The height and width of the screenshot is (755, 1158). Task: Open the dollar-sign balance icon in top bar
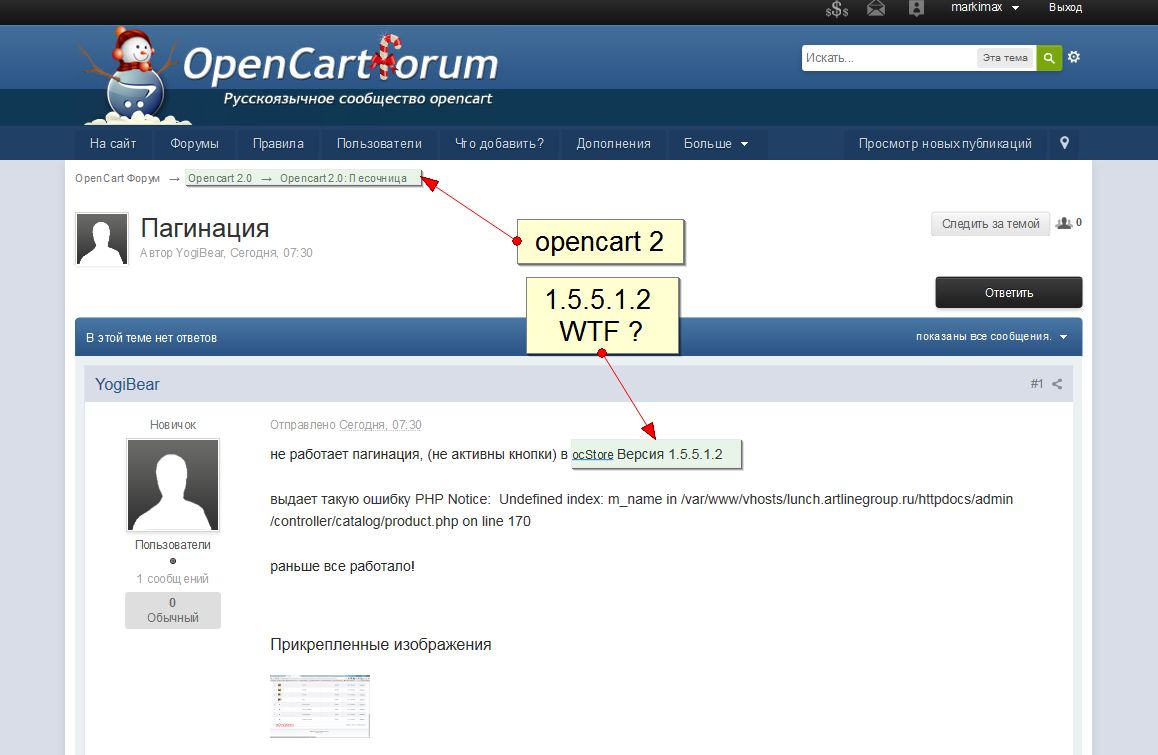(837, 8)
